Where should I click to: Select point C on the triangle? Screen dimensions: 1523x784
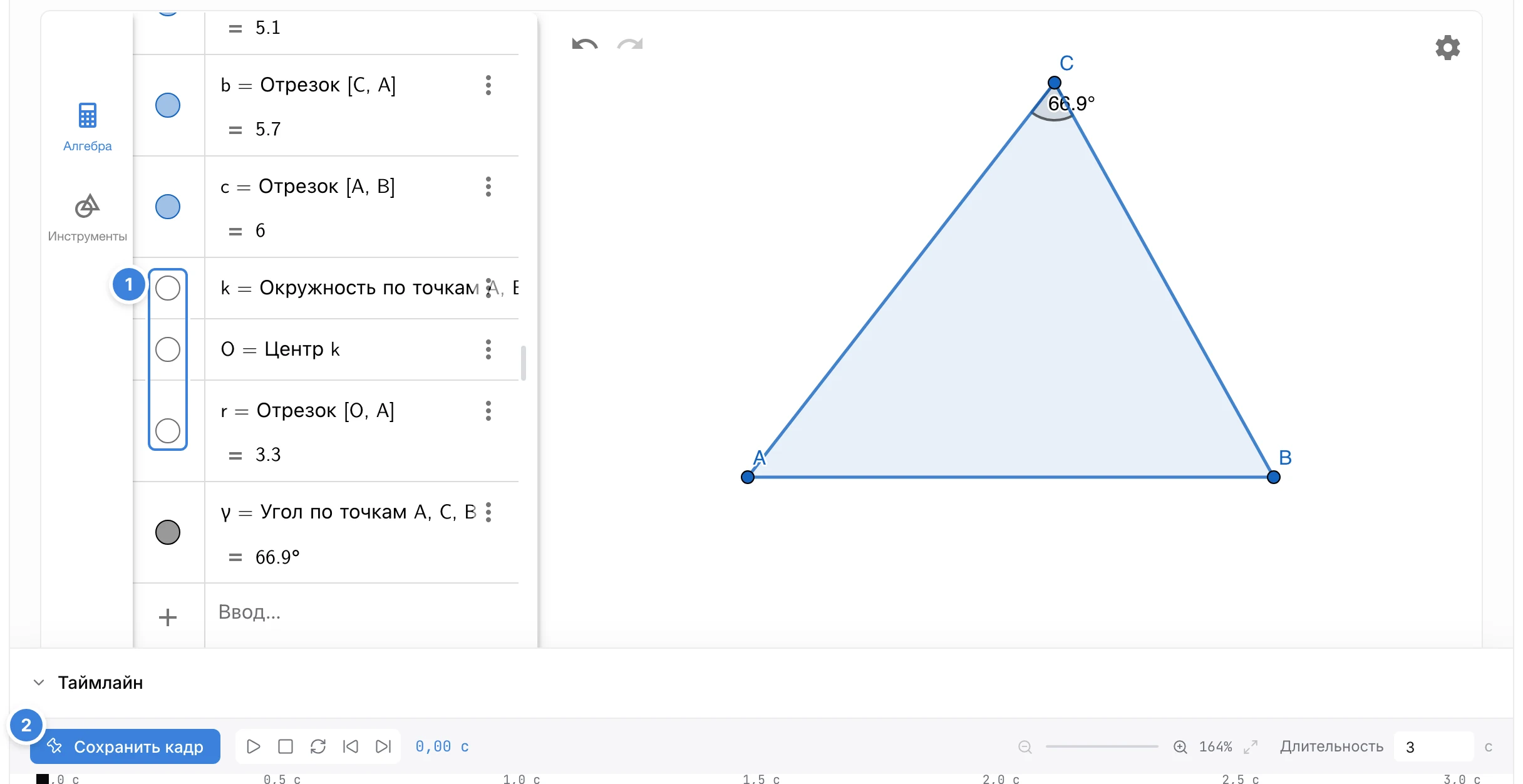(1055, 83)
